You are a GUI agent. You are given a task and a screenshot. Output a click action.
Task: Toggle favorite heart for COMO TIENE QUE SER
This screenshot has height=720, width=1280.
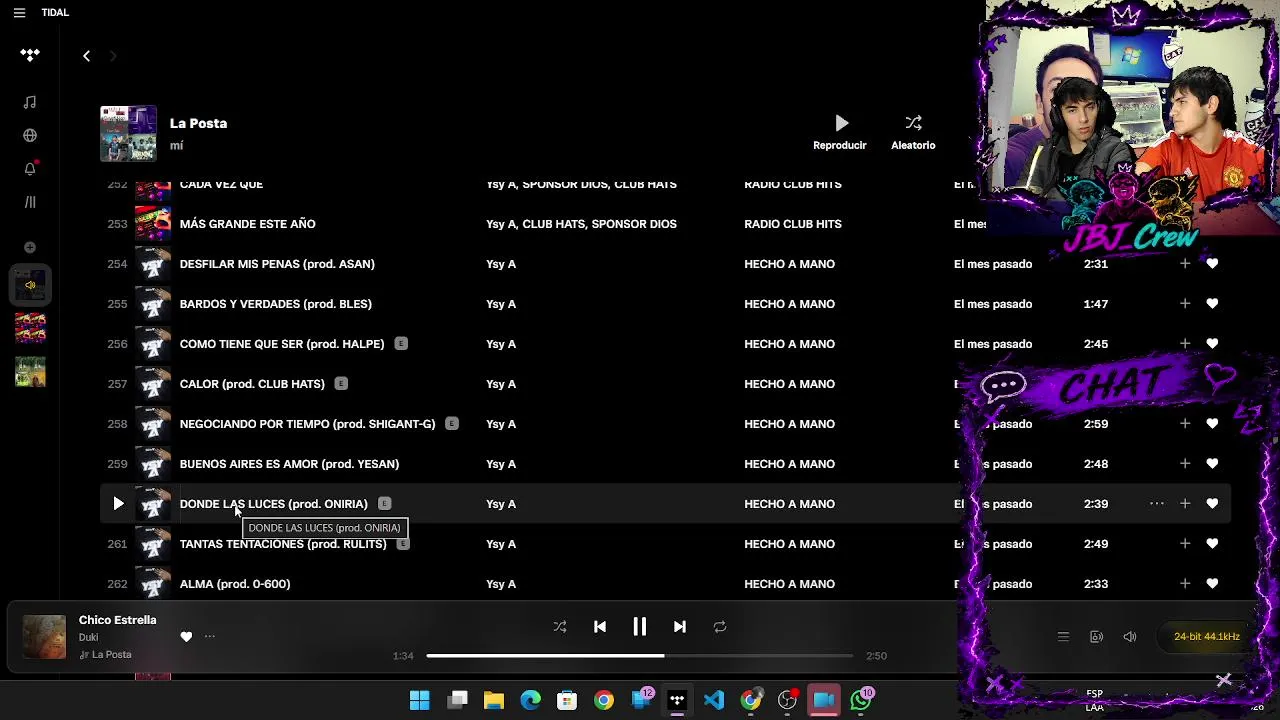coord(1212,344)
